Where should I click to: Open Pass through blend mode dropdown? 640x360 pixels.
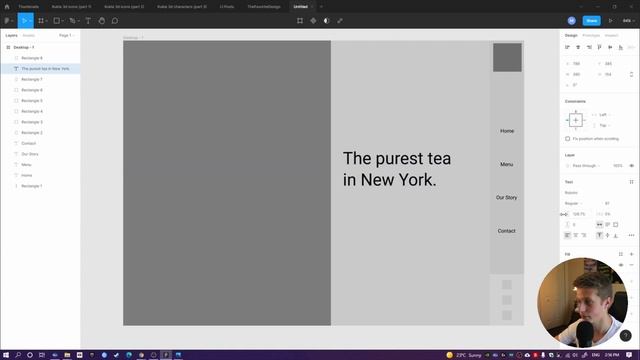[586, 166]
